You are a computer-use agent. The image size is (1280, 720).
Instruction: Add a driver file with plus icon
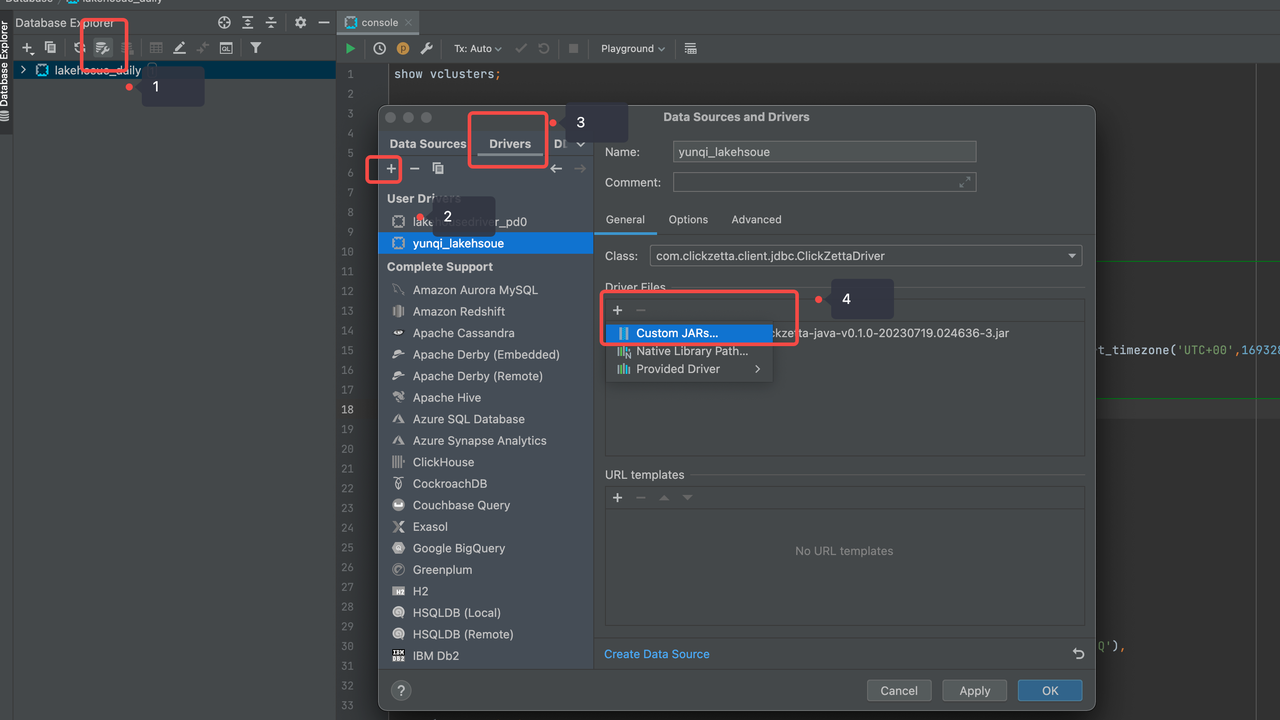coord(618,311)
